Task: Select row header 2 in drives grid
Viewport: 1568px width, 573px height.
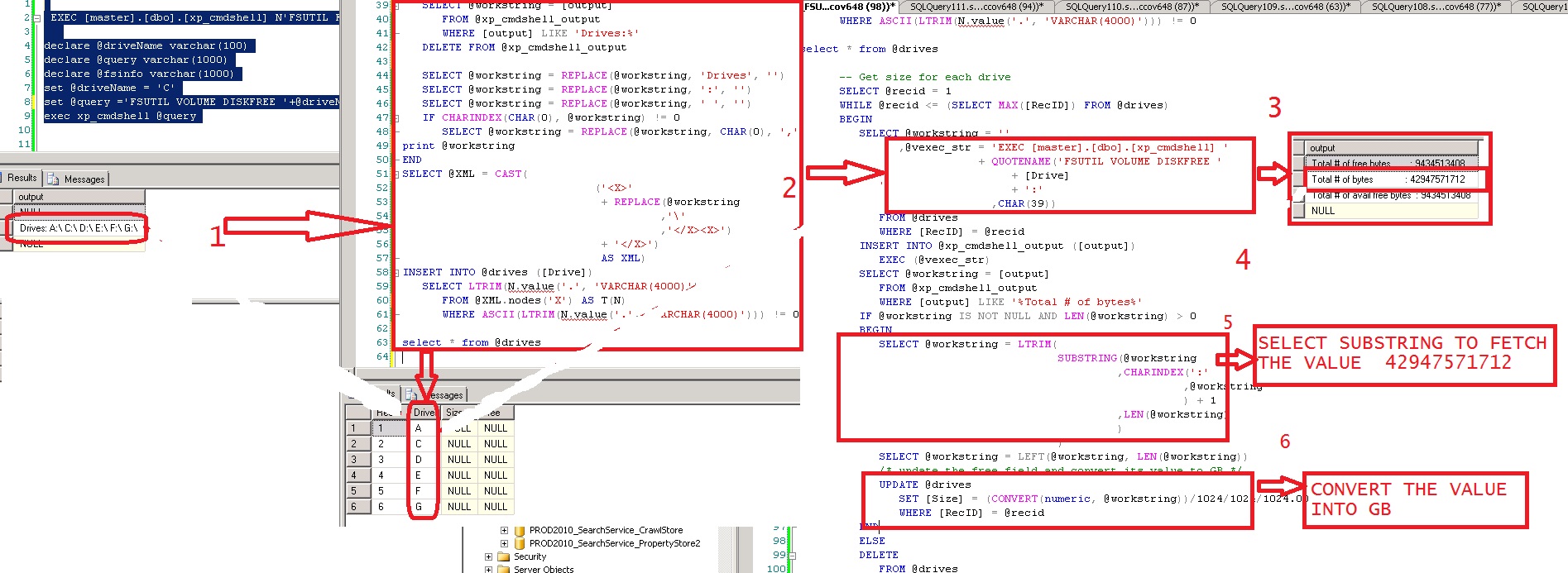Action: [x=357, y=444]
